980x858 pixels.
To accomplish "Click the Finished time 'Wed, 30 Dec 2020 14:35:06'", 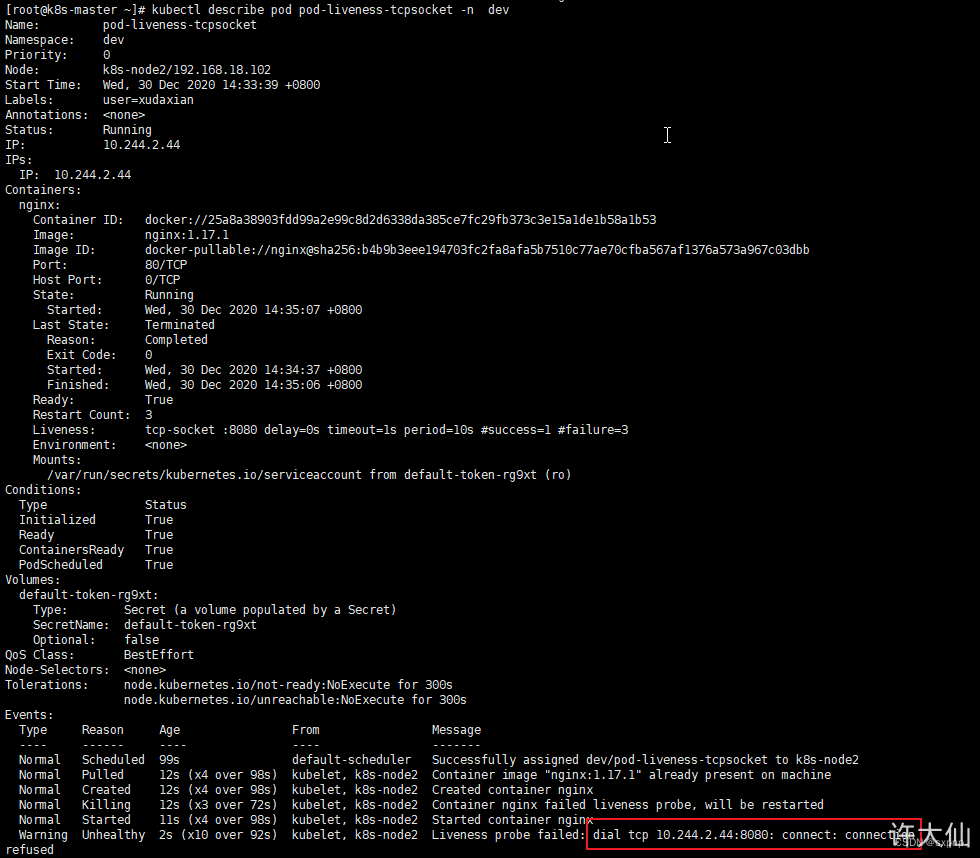I will [x=232, y=385].
